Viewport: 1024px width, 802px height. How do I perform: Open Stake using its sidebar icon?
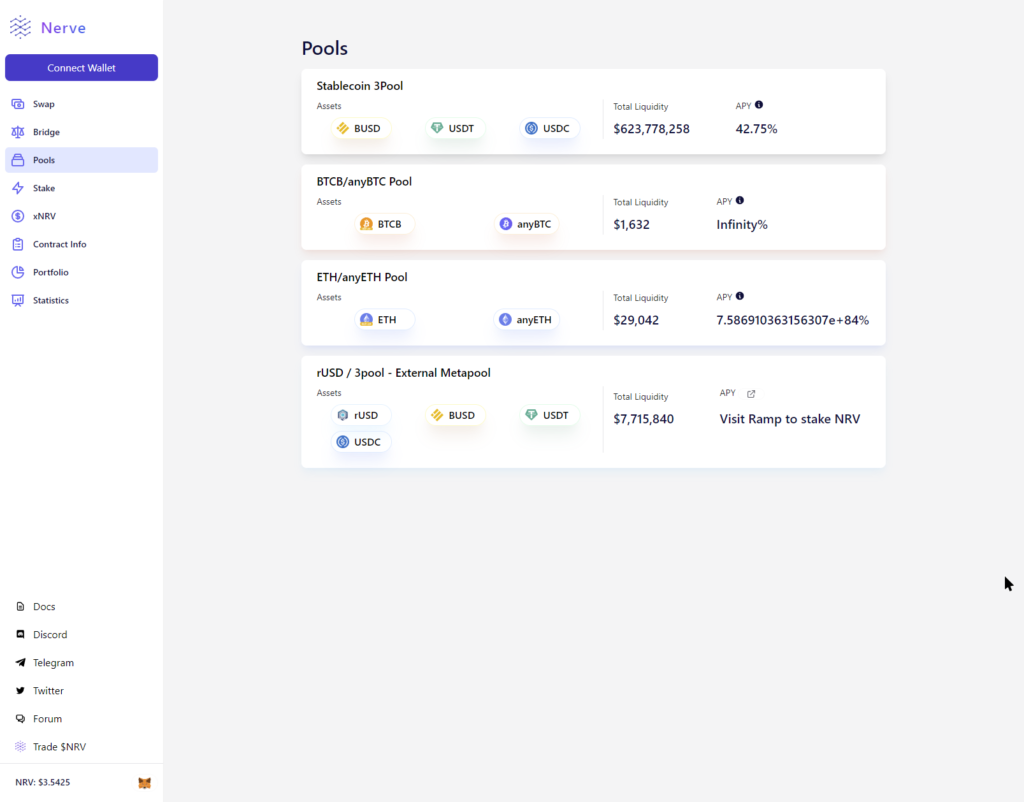(20, 188)
